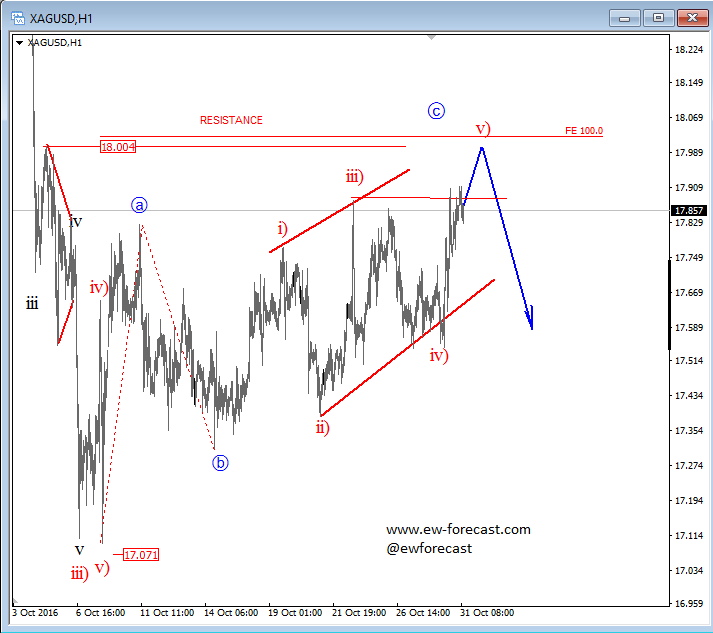Click the gray chart shift triangle marker
Screen dimensions: 713x633
tap(432, 37)
